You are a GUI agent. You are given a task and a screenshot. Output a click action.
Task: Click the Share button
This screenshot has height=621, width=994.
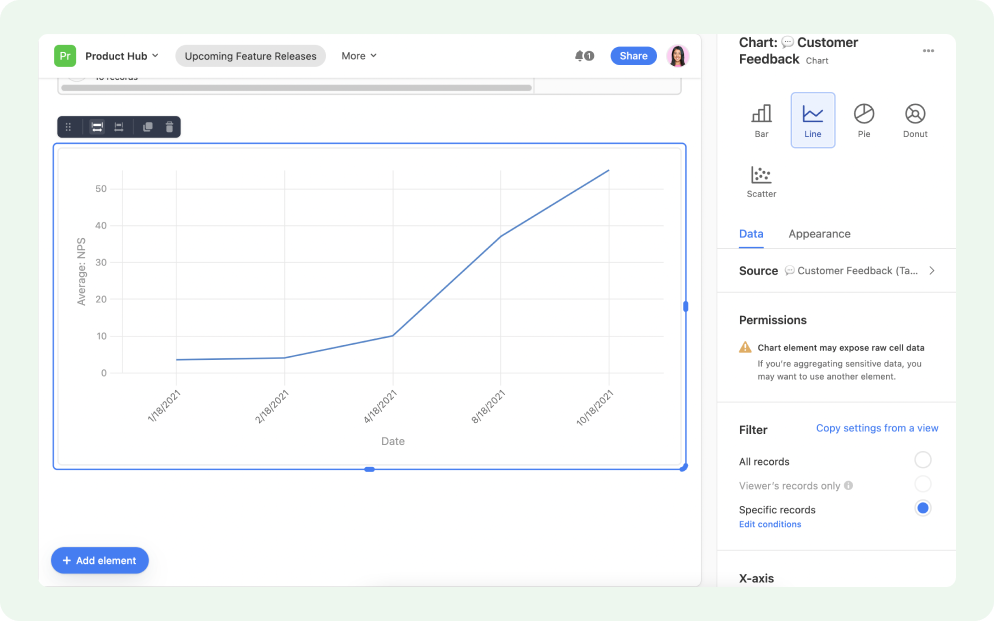[x=633, y=56]
